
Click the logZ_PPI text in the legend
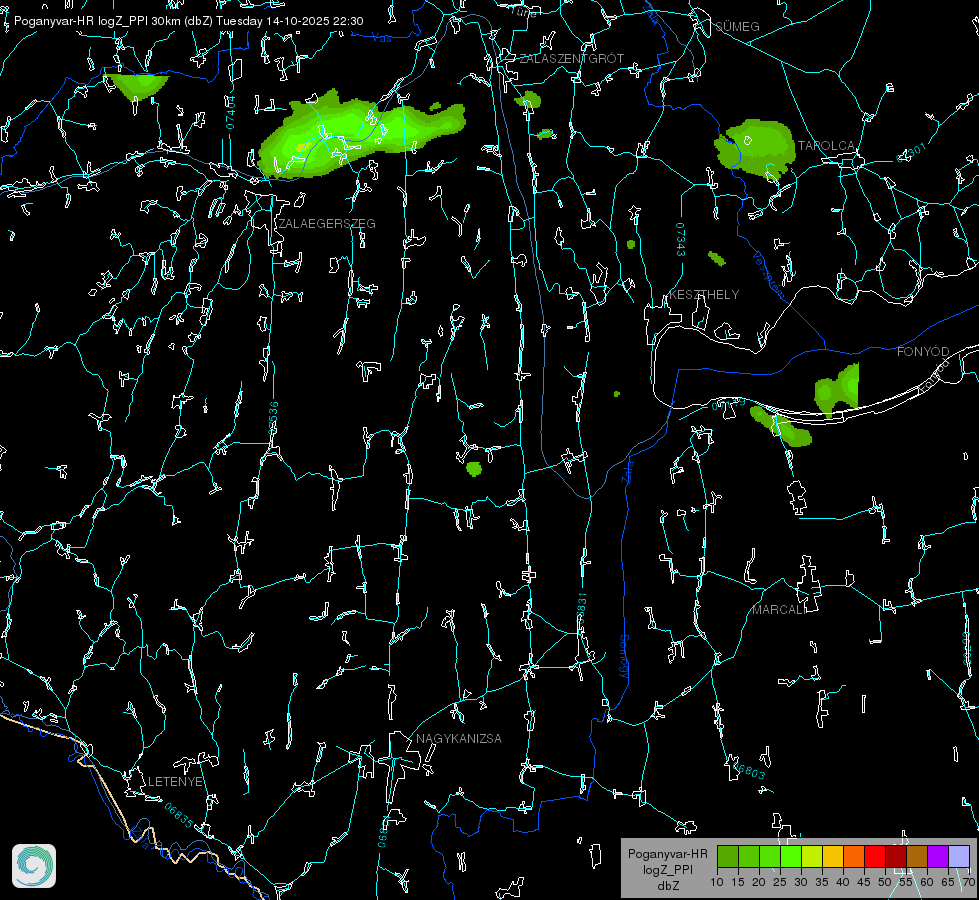click(x=667, y=869)
